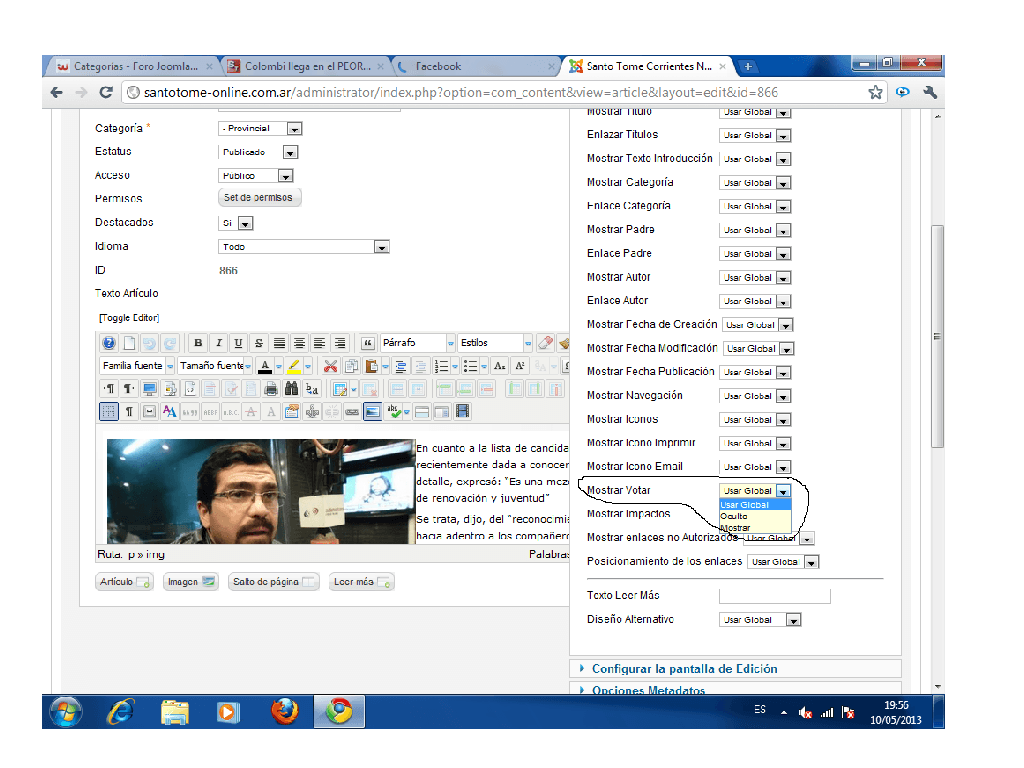Apply subscript formatting

click(500, 366)
